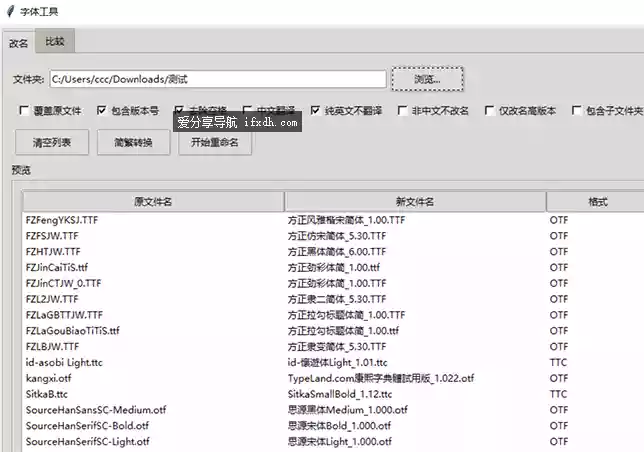Click new name 方正仿宋简体_5.30.TTF

coord(337,236)
